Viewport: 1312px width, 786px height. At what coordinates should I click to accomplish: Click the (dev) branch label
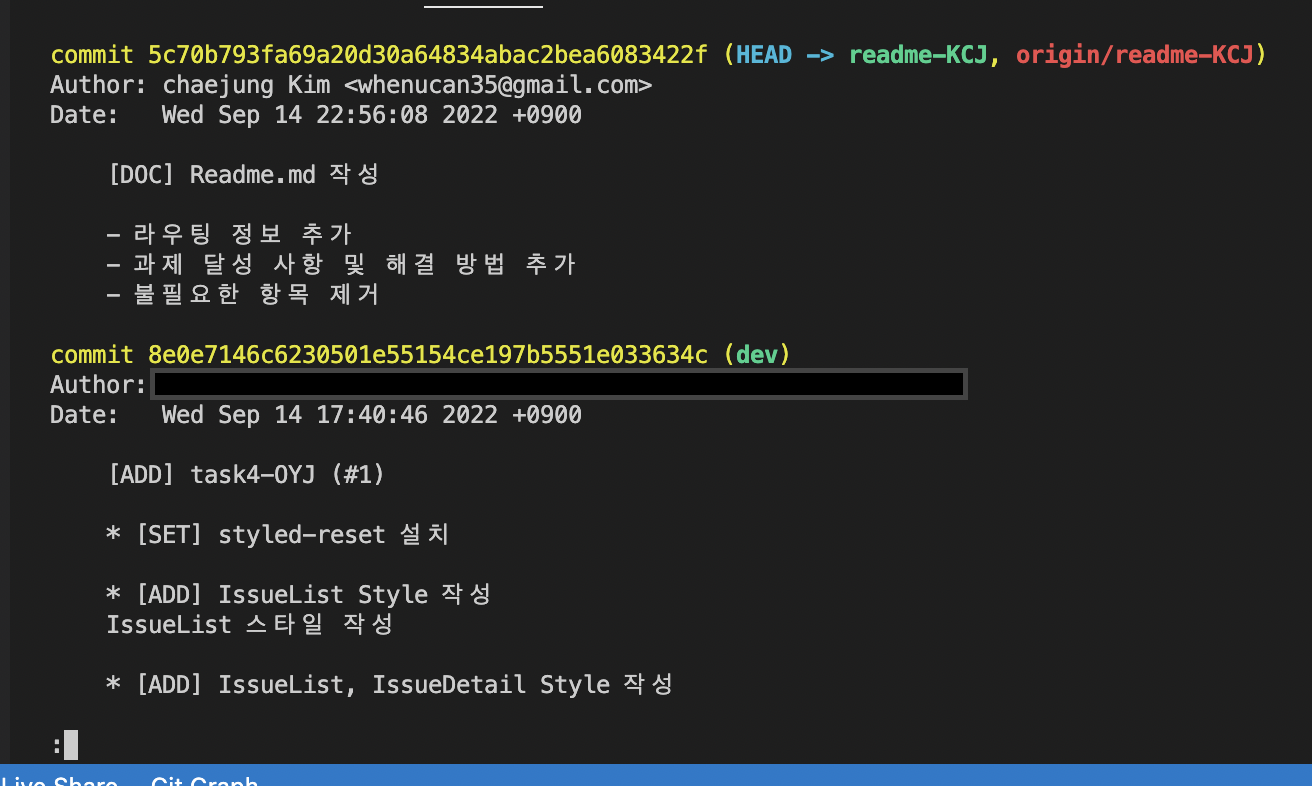[x=756, y=355]
